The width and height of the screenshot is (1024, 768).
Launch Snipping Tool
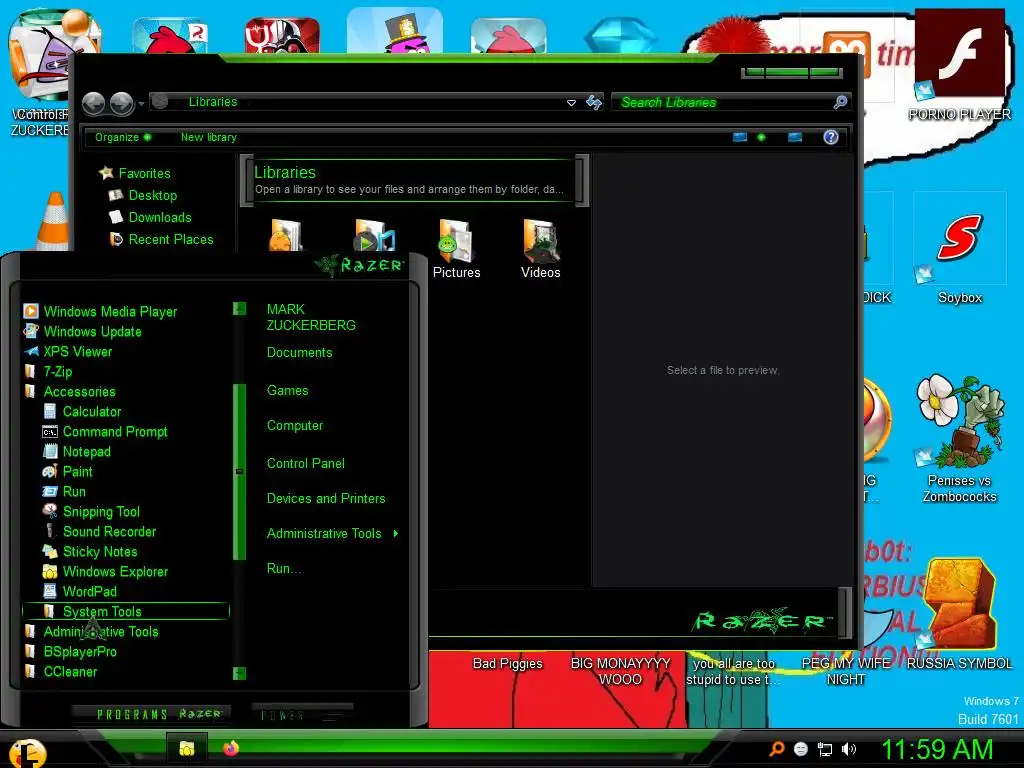91,511
